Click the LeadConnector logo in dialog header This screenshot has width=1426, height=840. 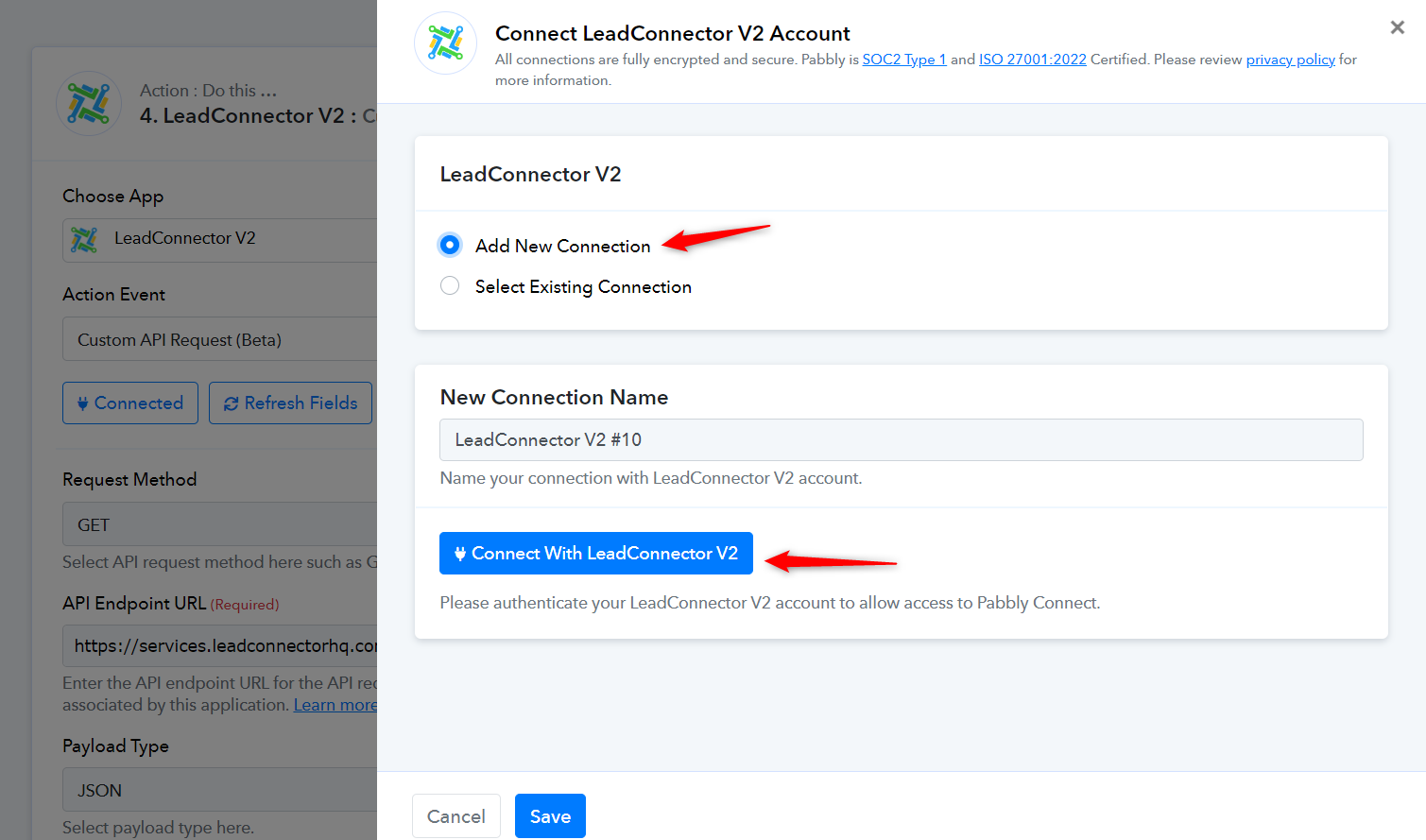click(446, 43)
